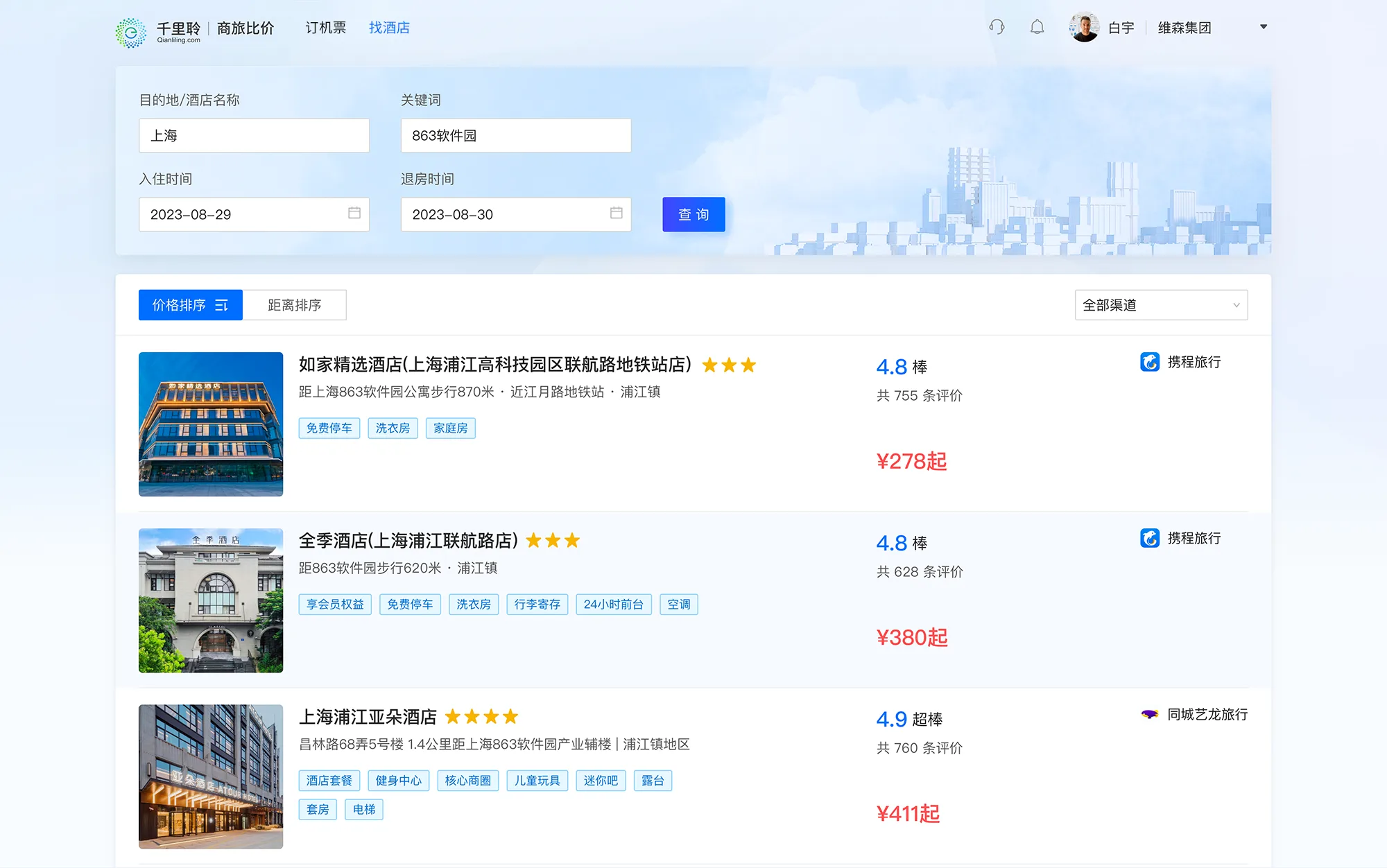Click the Qianliling logo icon
Screen dimensions: 1387x868
tap(130, 32)
